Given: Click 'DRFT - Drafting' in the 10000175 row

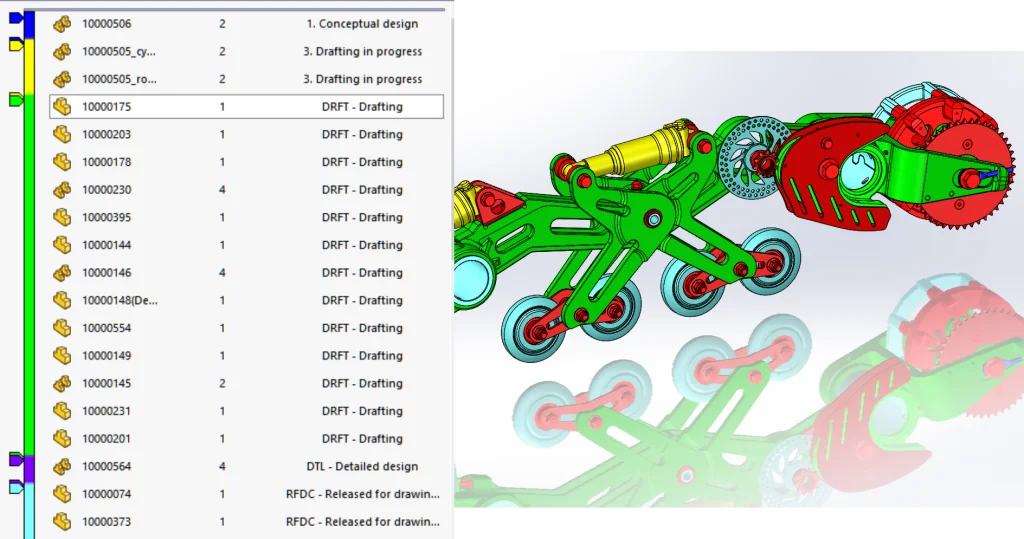Looking at the screenshot, I should [362, 106].
